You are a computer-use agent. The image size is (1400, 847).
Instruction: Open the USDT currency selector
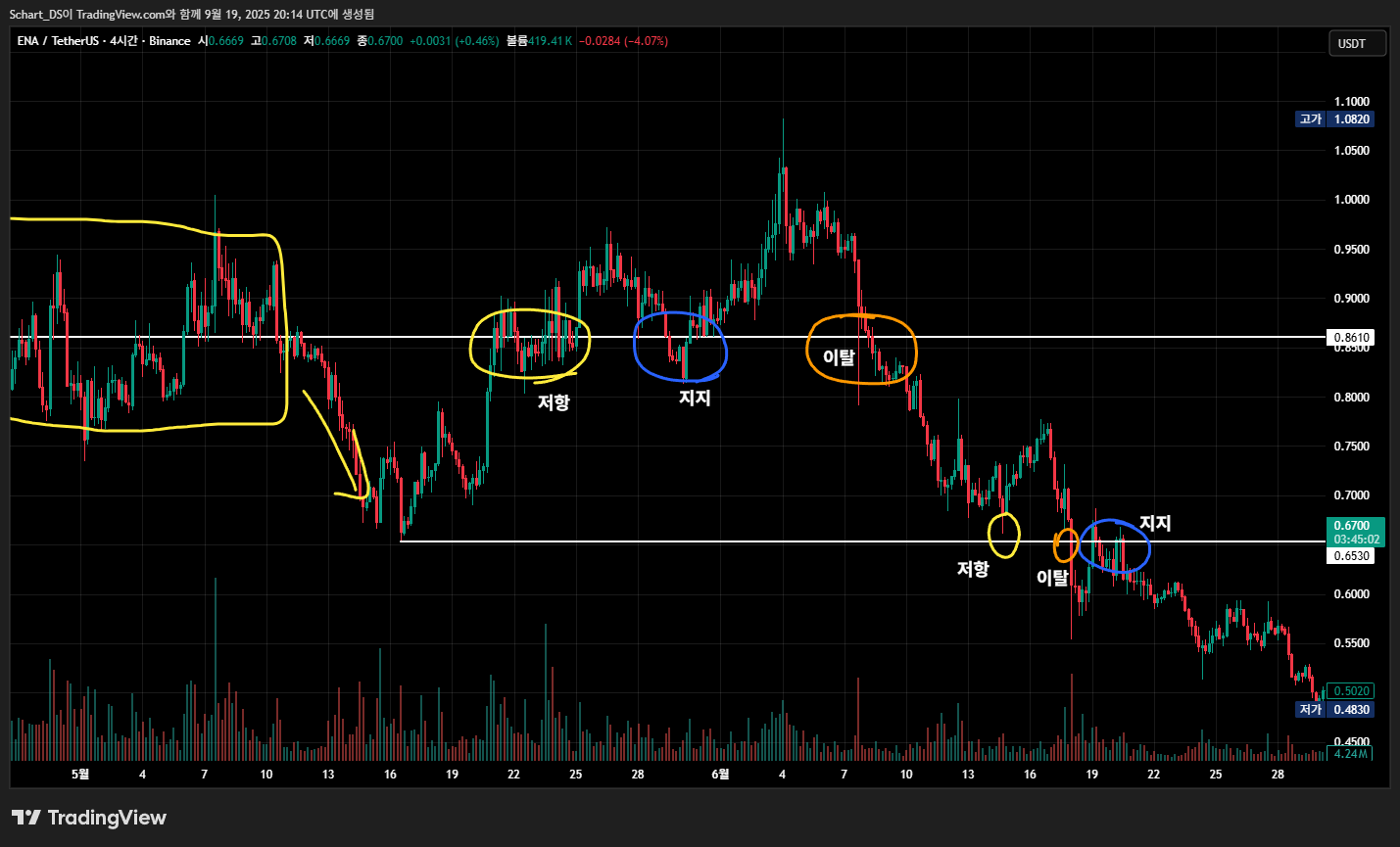[1357, 43]
